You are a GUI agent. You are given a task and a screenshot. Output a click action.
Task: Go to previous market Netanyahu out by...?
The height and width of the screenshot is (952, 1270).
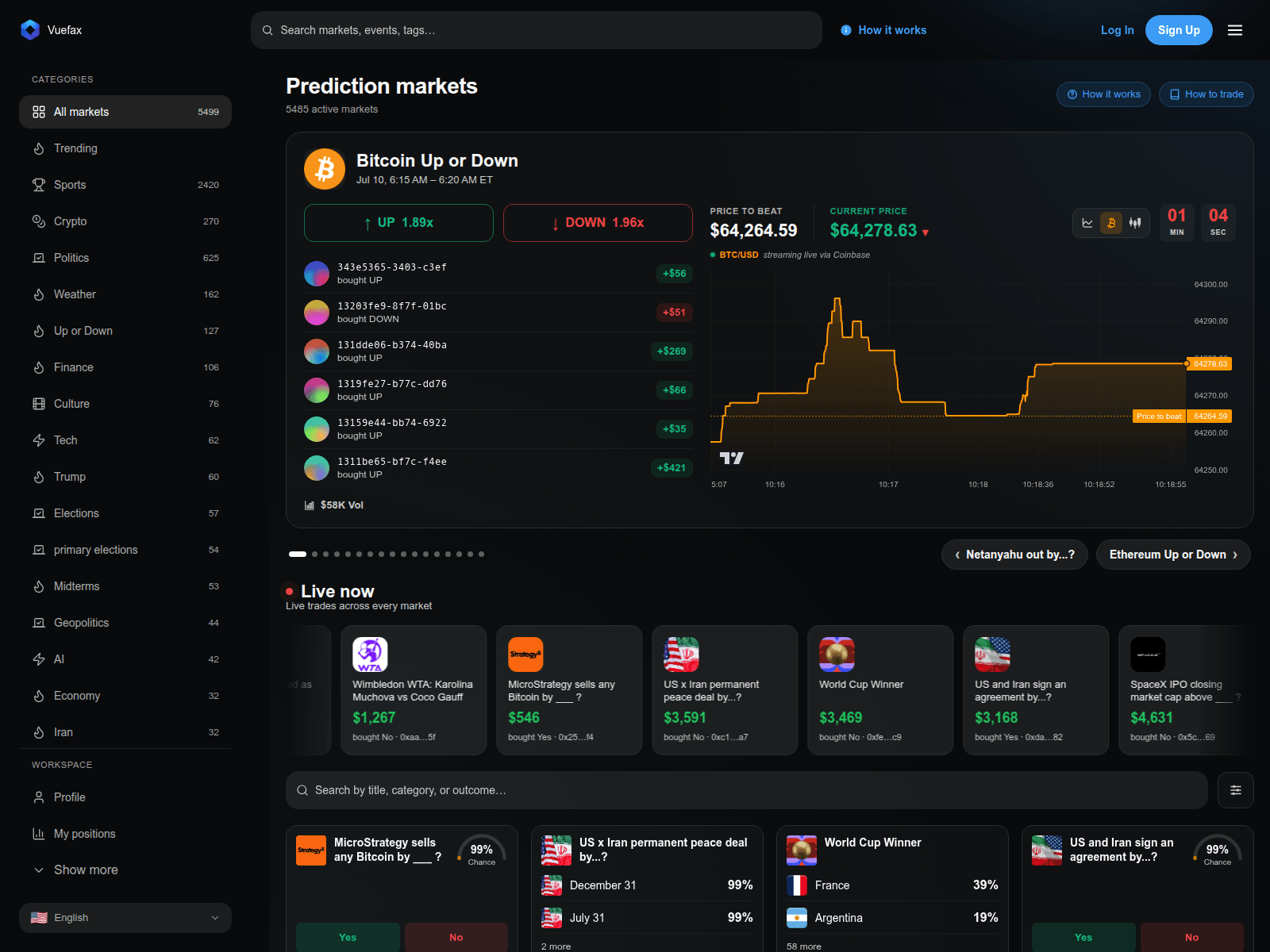tap(1014, 555)
